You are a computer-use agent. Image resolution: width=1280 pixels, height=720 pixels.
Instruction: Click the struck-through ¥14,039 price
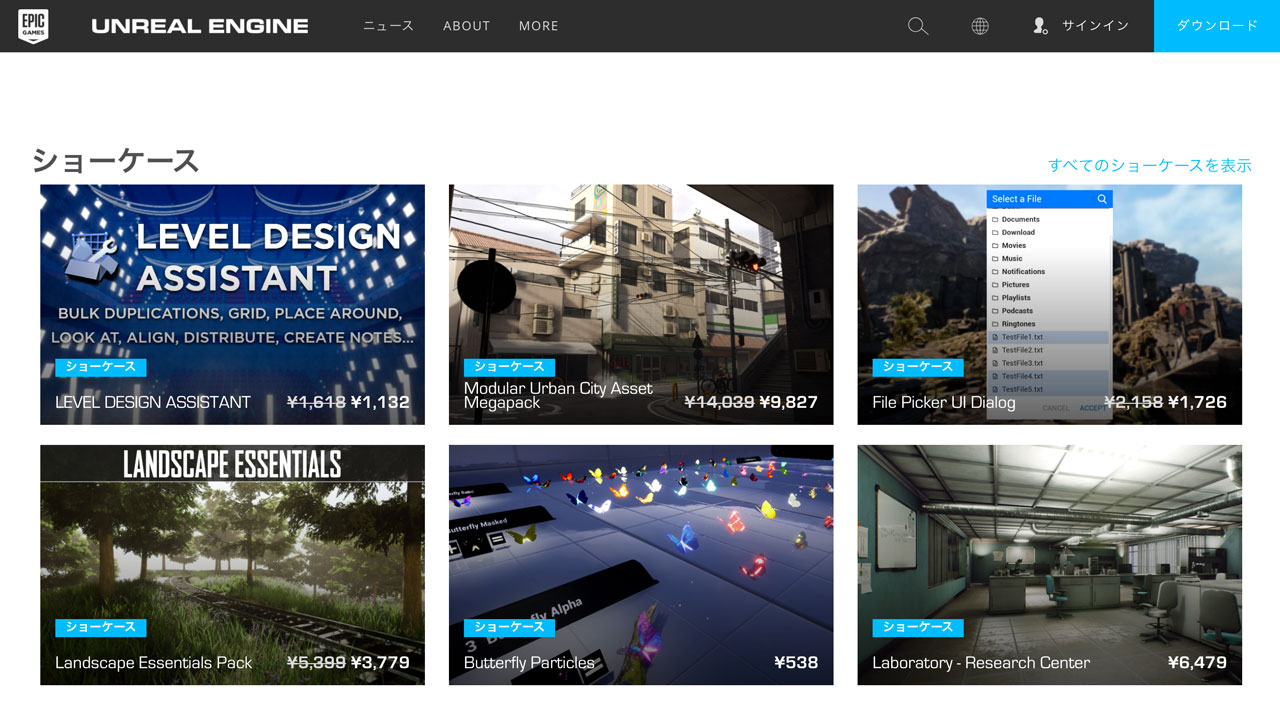click(720, 402)
